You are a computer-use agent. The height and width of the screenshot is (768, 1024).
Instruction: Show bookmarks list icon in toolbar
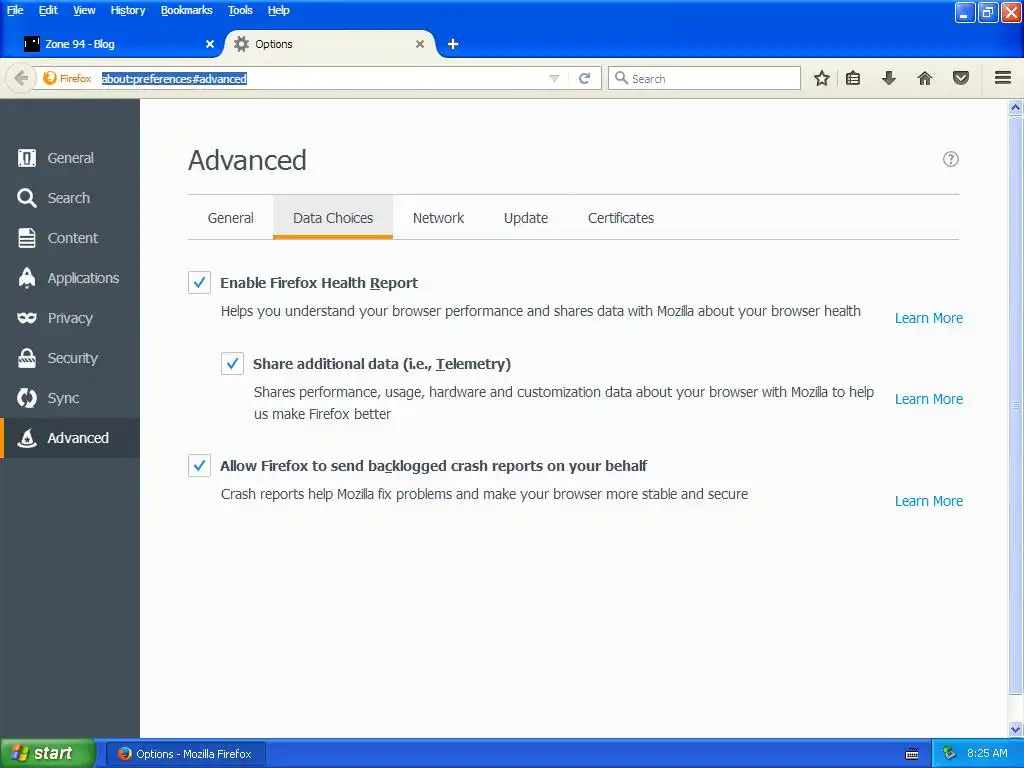[853, 78]
